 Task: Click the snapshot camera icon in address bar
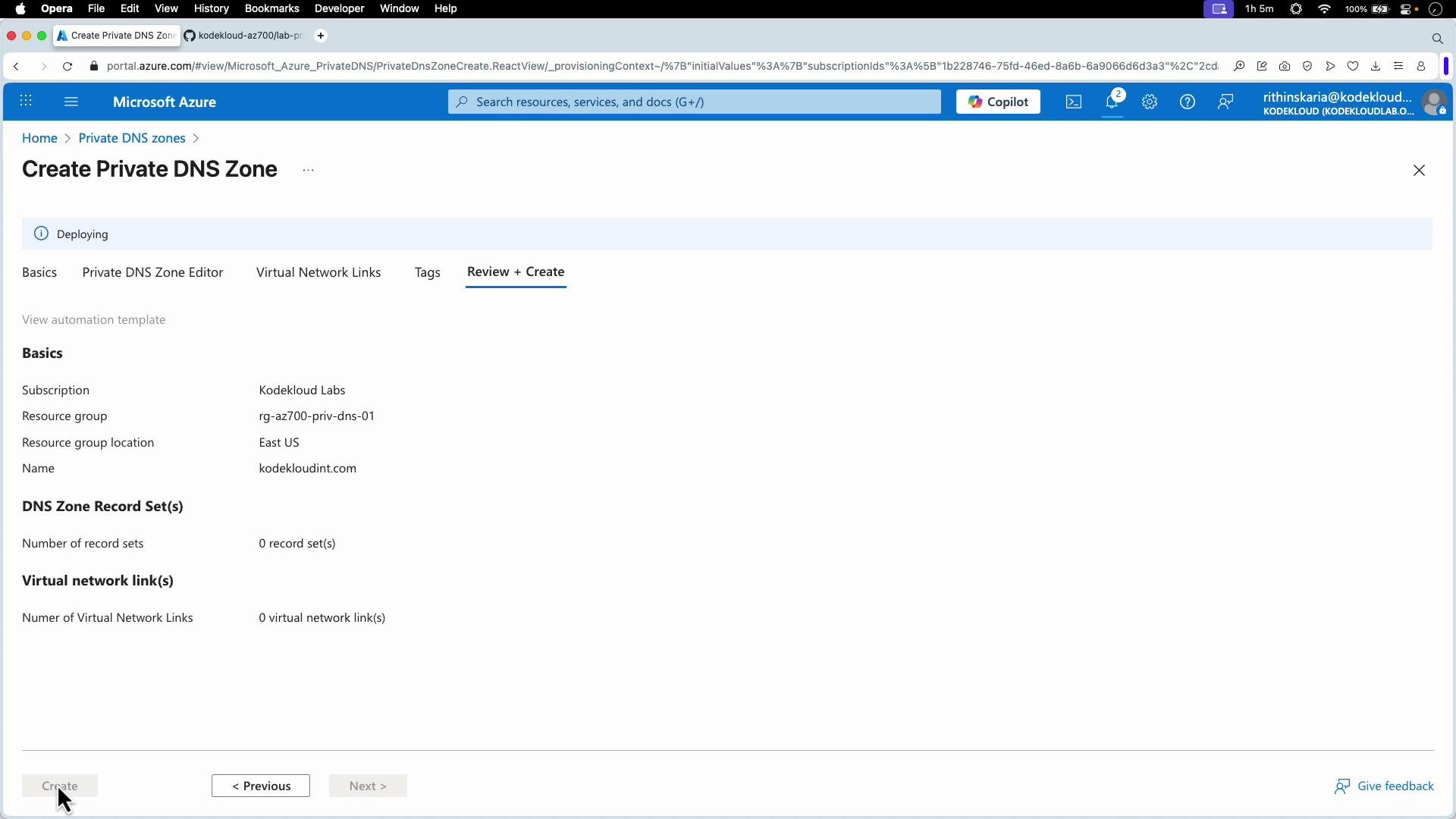[1285, 67]
